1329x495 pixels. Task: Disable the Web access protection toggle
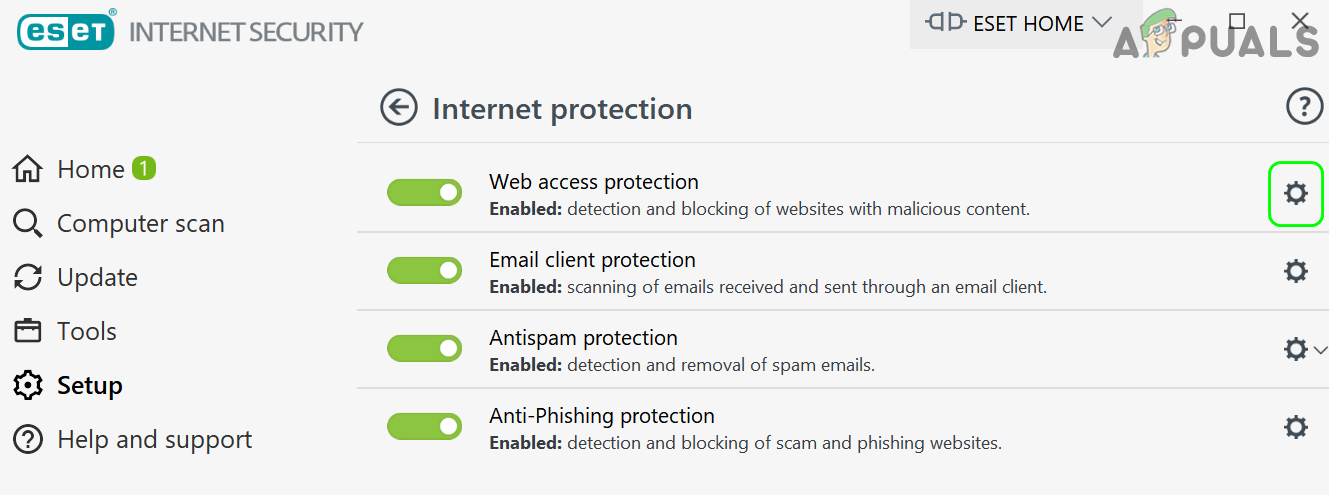pyautogui.click(x=424, y=193)
